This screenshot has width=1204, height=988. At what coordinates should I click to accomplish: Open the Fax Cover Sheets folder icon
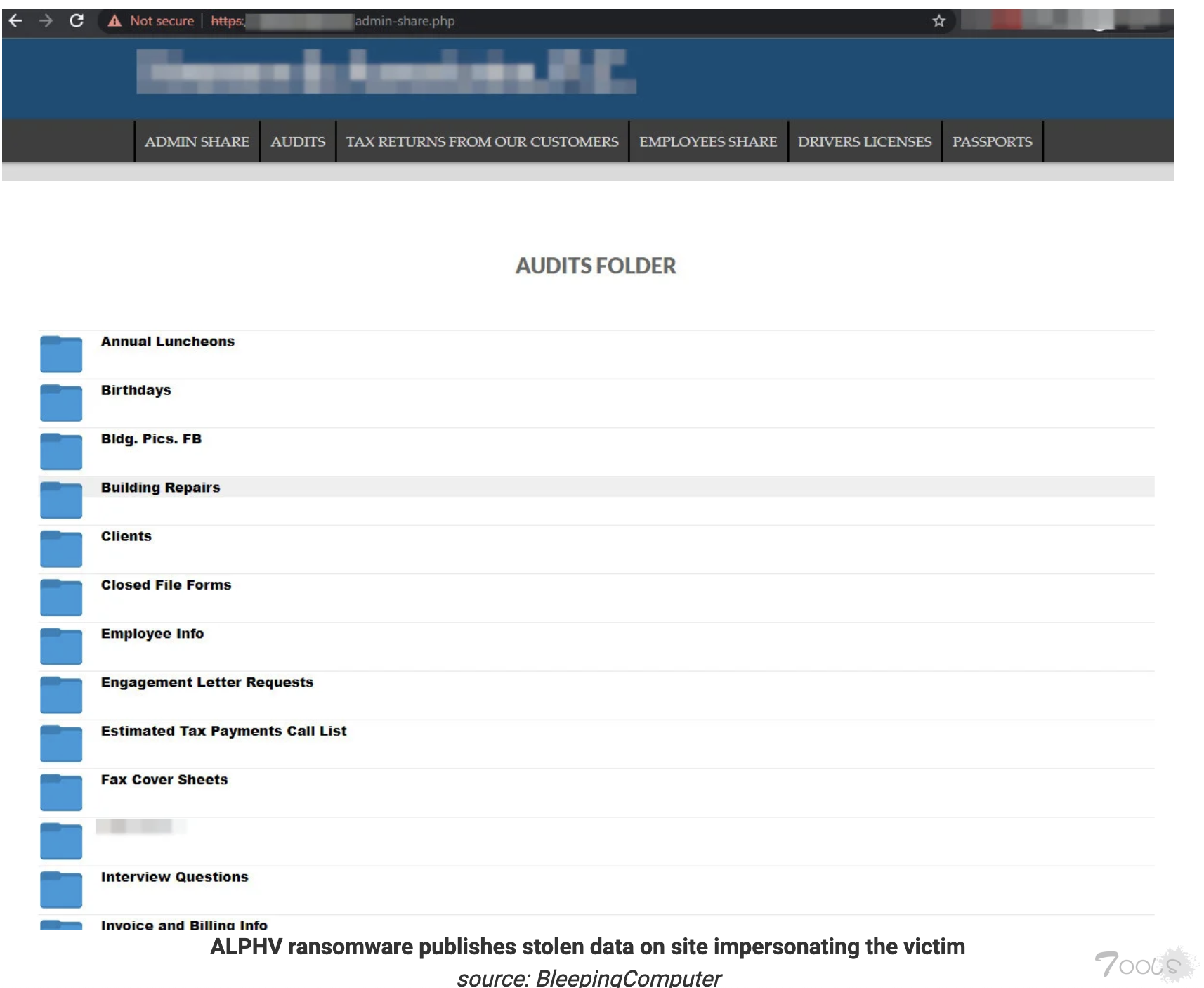[x=61, y=793]
